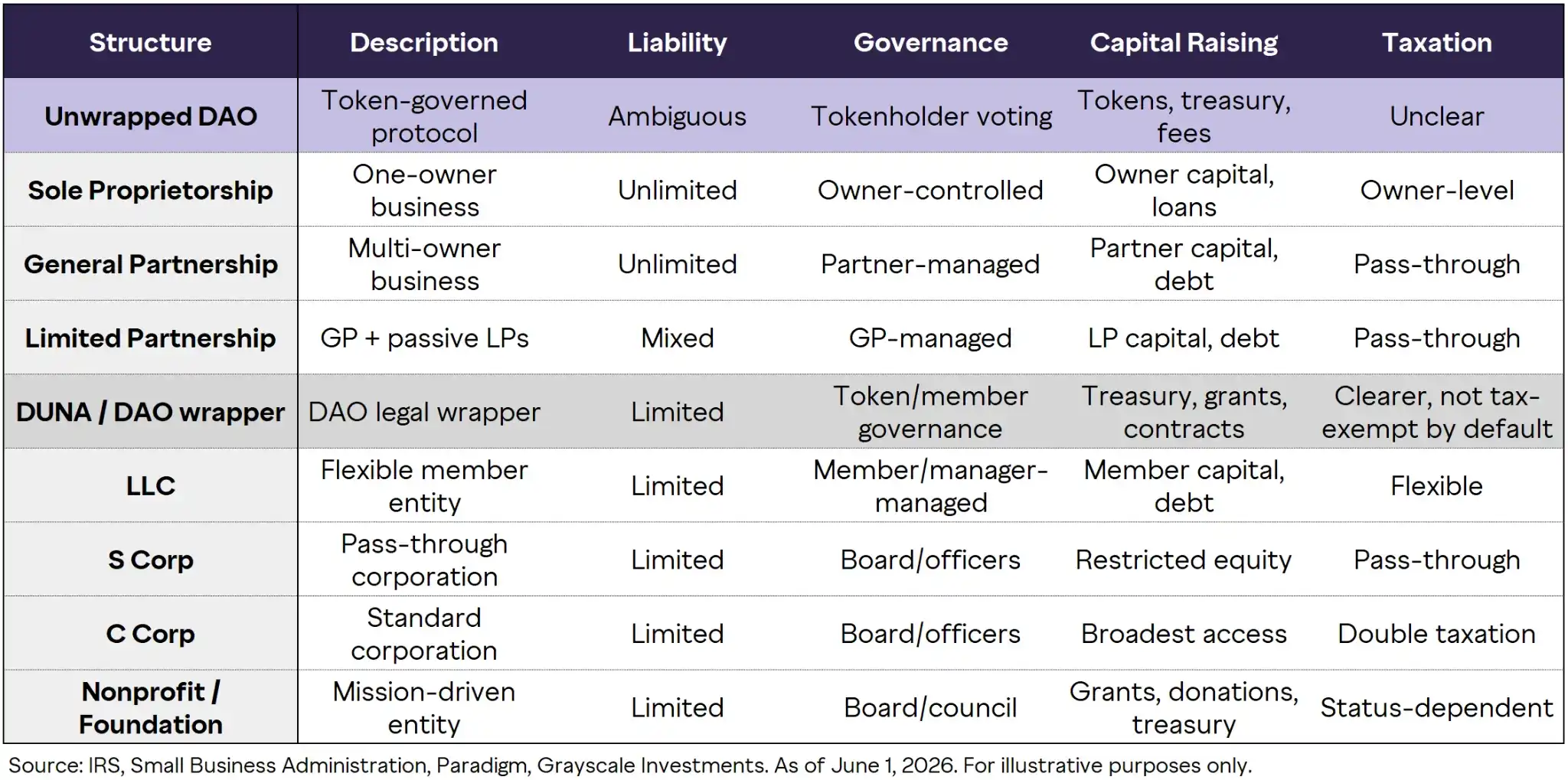Click the Ambiguous liability cell
This screenshot has height=780, width=1568.
(678, 116)
